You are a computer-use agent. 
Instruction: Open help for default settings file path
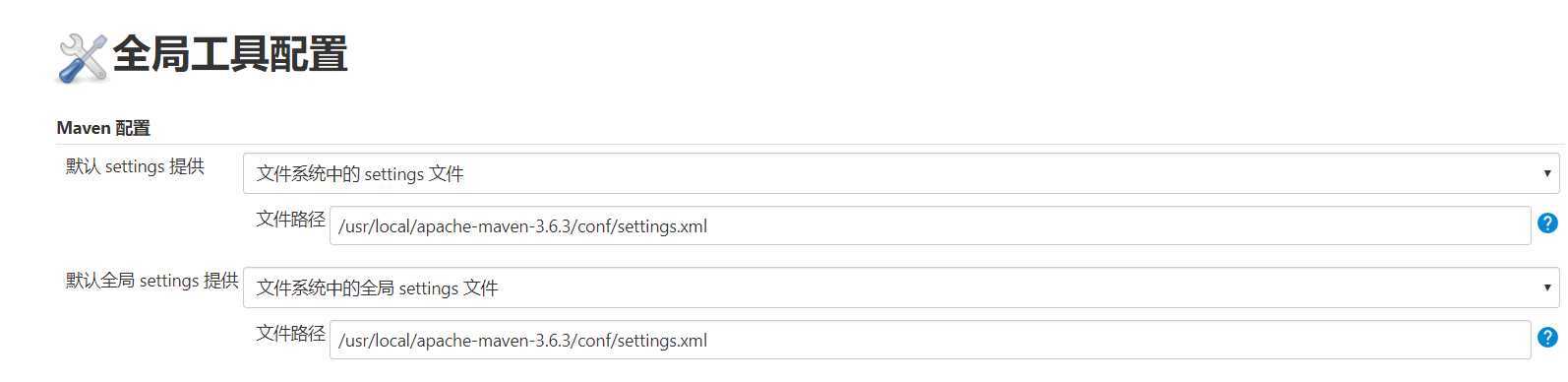[1547, 223]
